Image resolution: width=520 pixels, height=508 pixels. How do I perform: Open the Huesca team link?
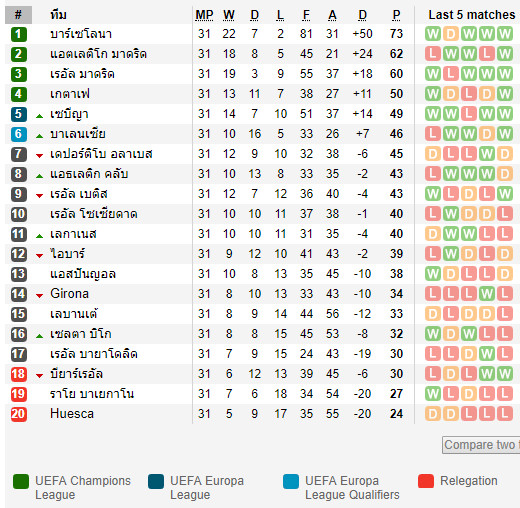click(72, 414)
